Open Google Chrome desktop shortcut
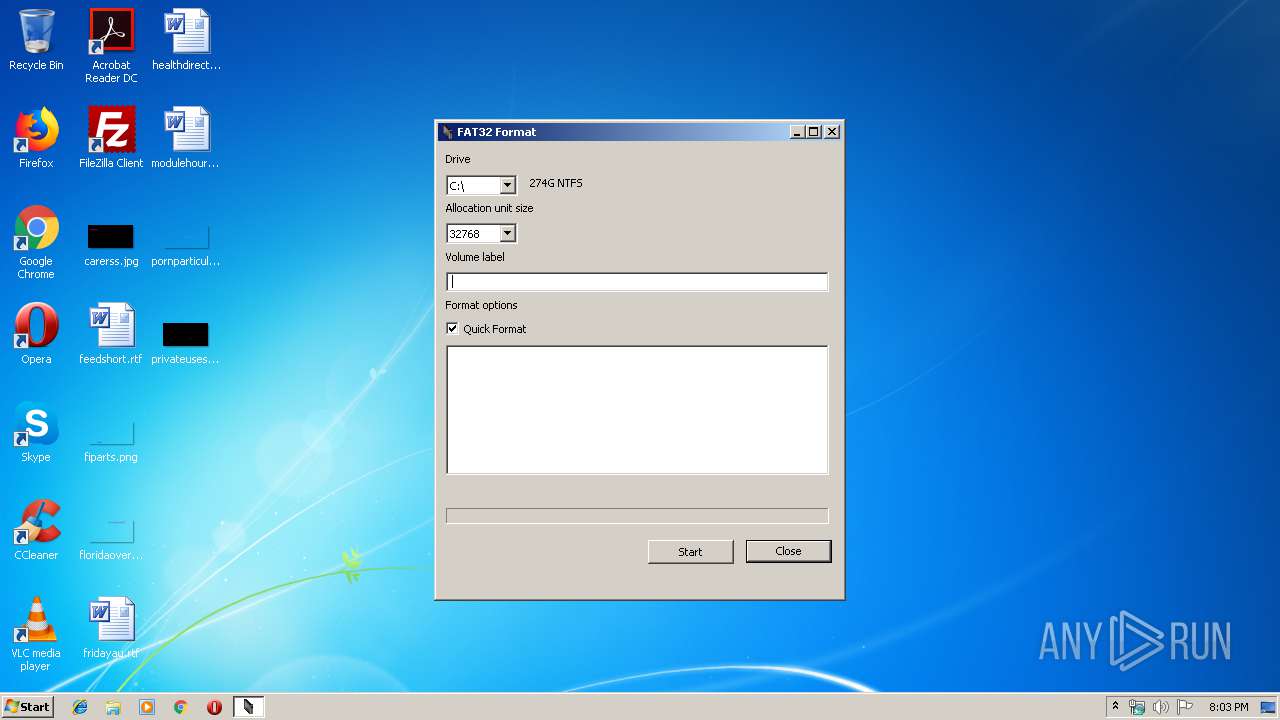Viewport: 1280px width, 720px height. pos(36,242)
